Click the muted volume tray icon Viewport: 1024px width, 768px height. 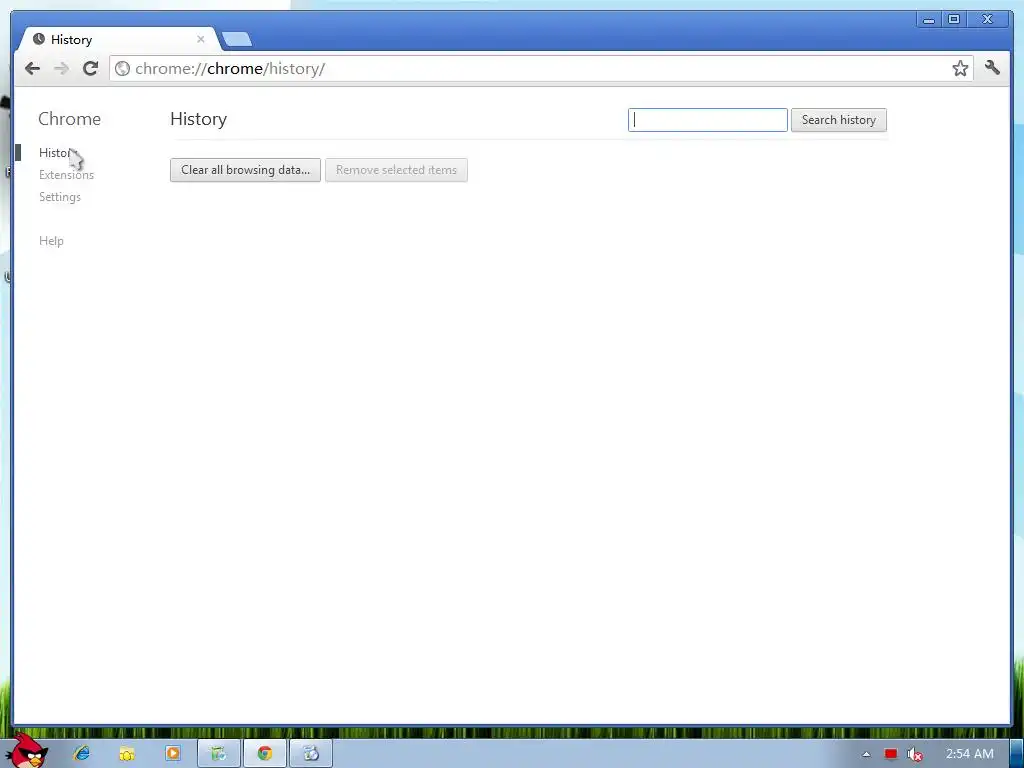click(x=915, y=754)
